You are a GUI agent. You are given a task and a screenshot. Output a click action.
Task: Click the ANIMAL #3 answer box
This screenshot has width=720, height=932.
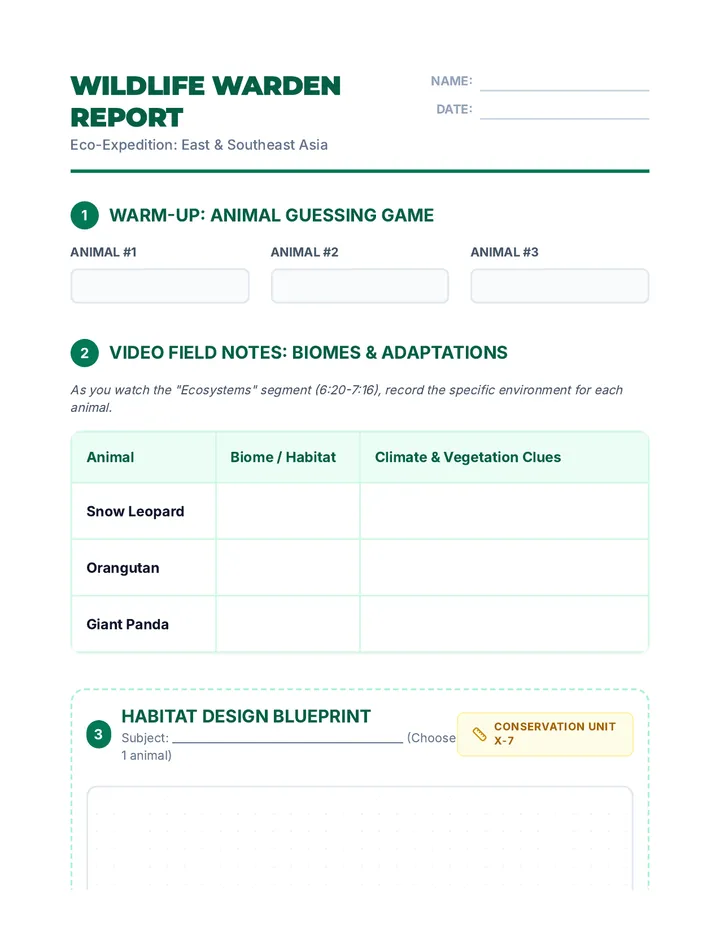click(x=559, y=286)
